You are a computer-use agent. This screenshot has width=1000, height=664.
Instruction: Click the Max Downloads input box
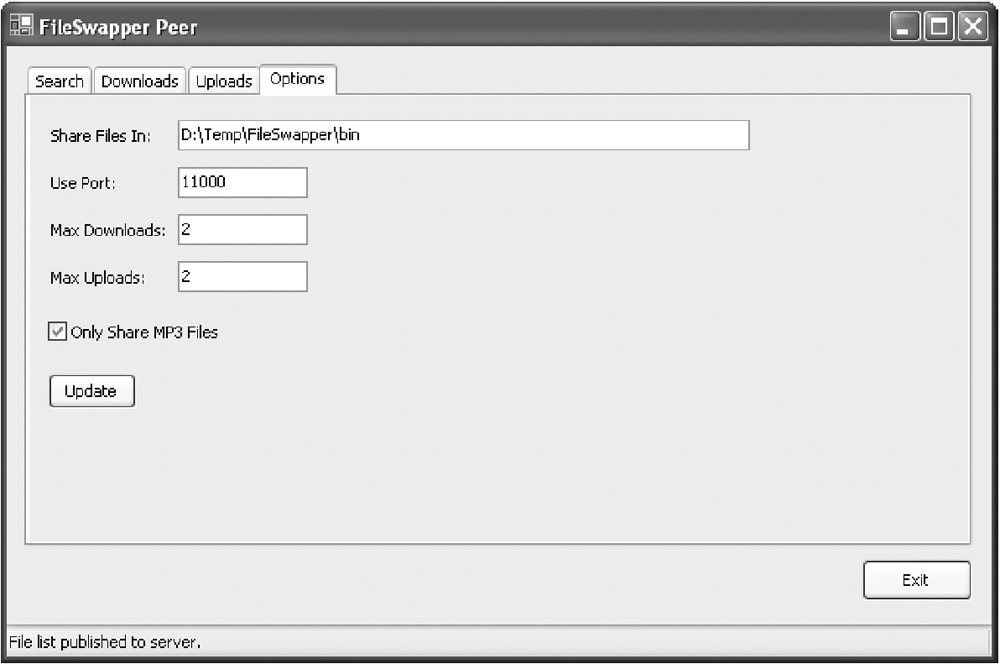pyautogui.click(x=242, y=229)
